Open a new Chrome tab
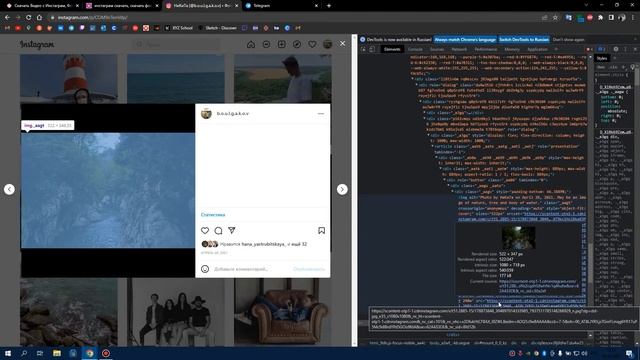Viewport: 640px width, 360px height. tap(329, 6)
